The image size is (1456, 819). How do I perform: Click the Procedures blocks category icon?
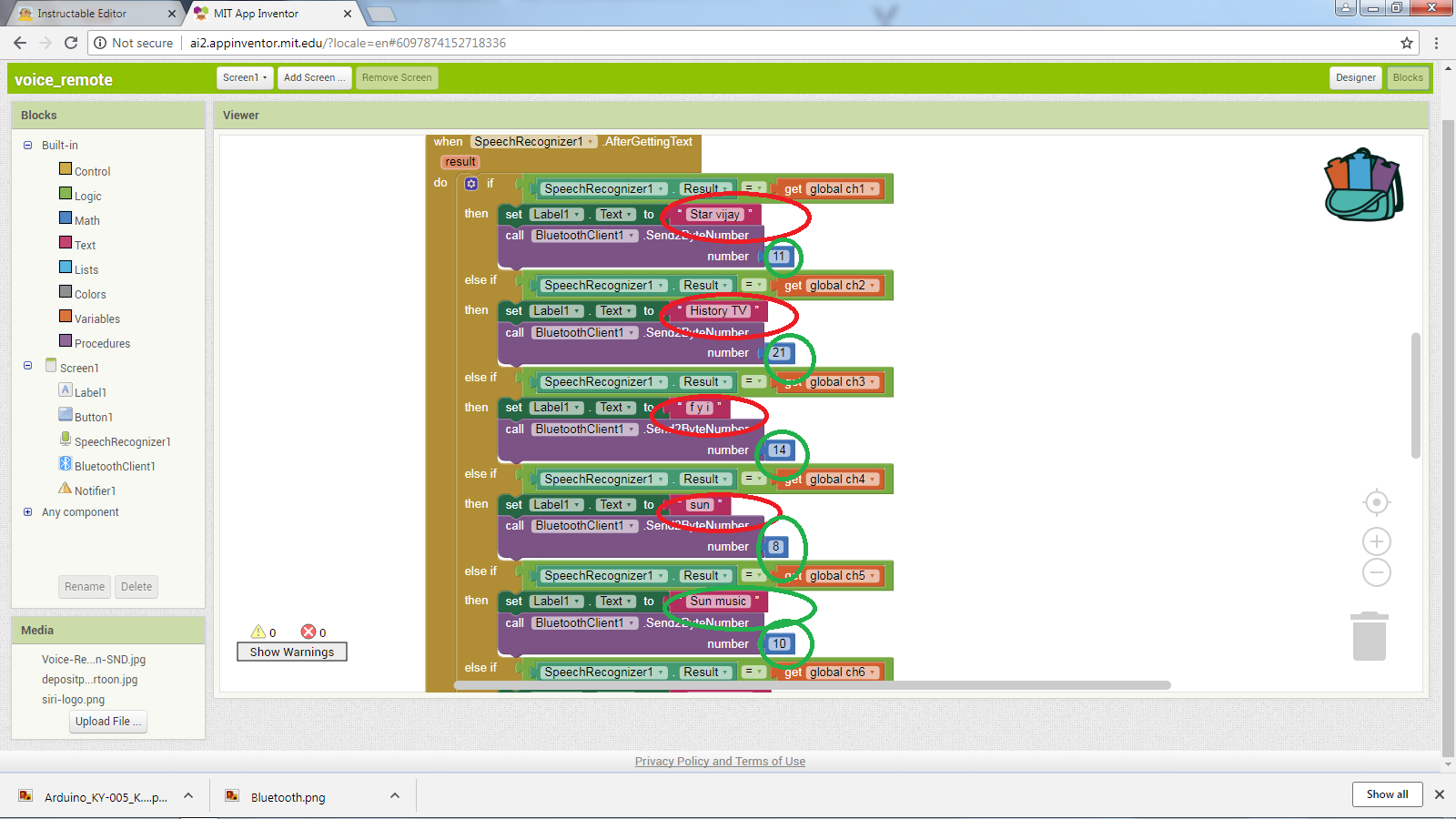[x=66, y=340]
